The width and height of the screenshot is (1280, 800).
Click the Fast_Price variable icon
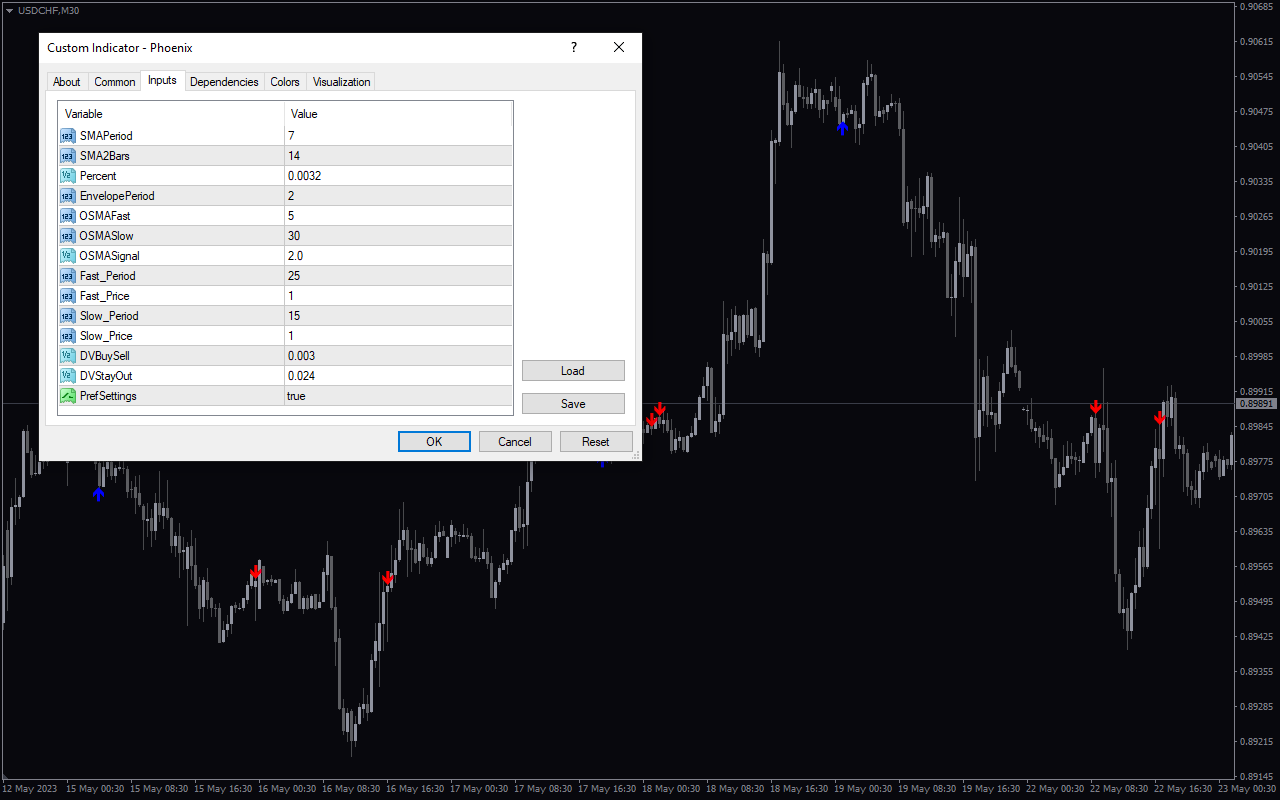(68, 296)
